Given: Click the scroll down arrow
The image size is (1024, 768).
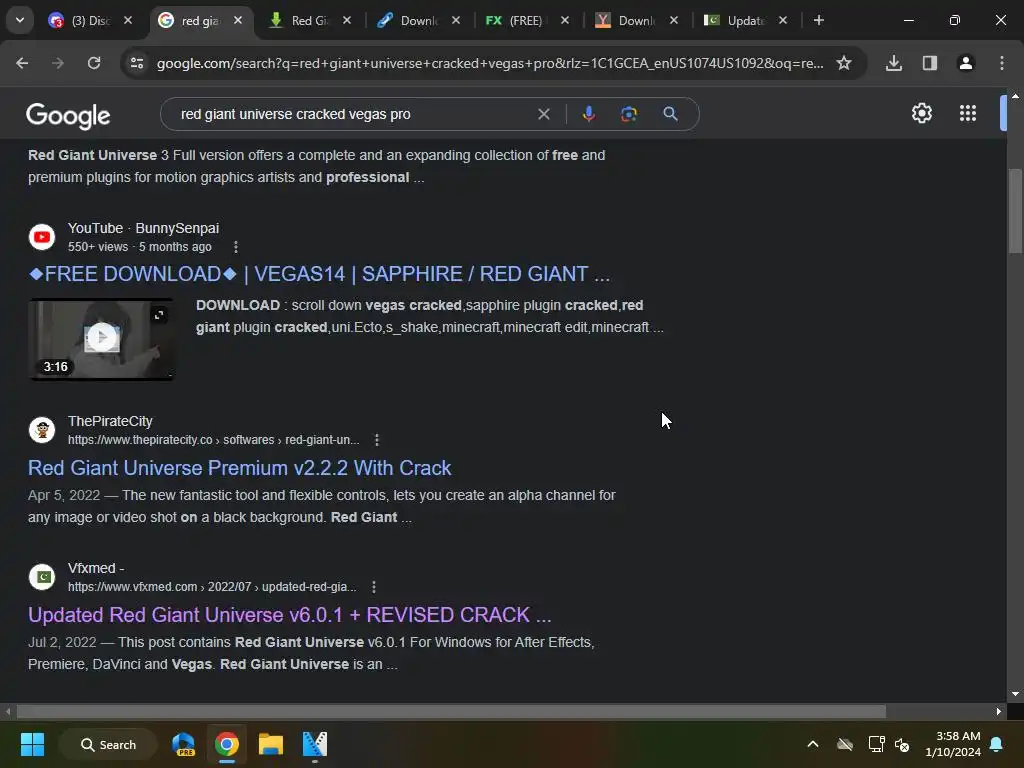Looking at the screenshot, I should click(1015, 694).
